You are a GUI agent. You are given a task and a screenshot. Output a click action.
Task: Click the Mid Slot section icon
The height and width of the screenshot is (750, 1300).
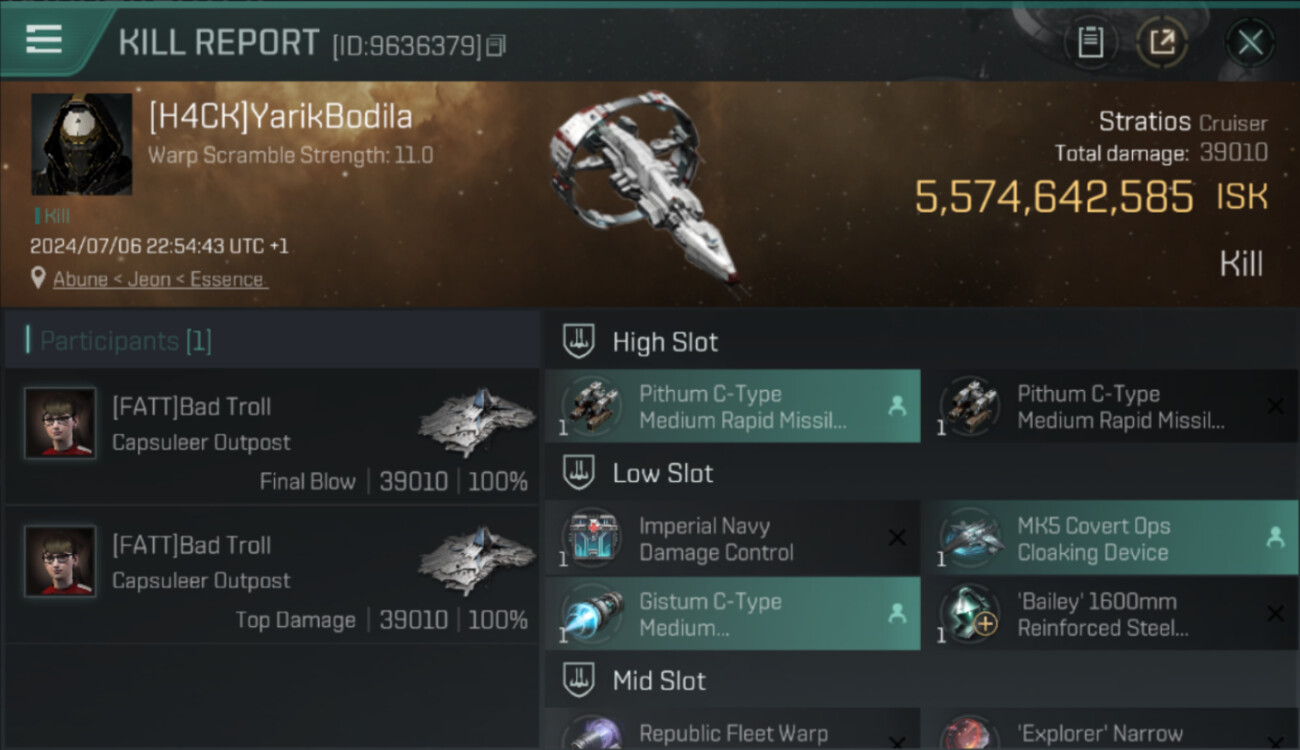point(578,681)
